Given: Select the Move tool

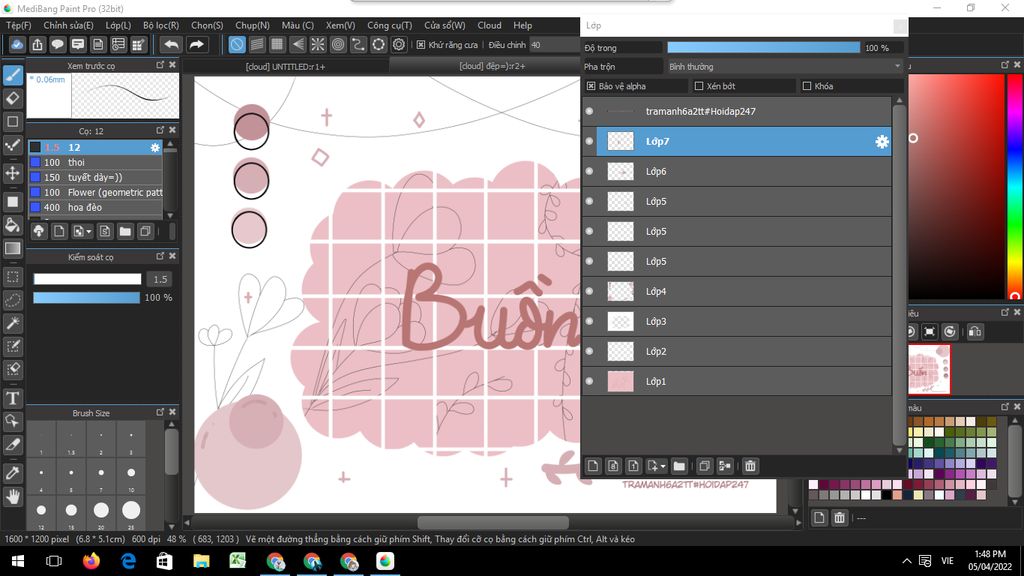Looking at the screenshot, I should (x=13, y=173).
